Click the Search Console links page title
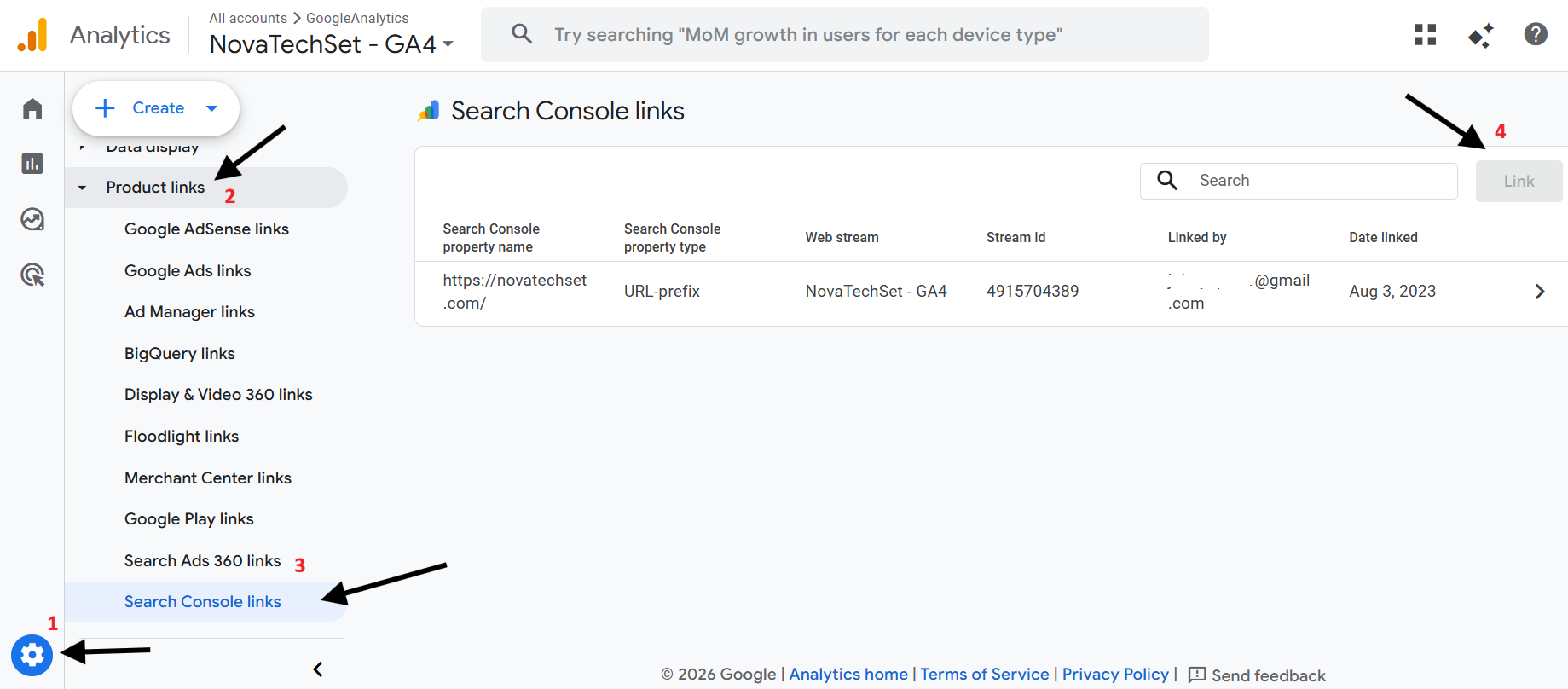Viewport: 1568px width, 689px height. (x=568, y=111)
